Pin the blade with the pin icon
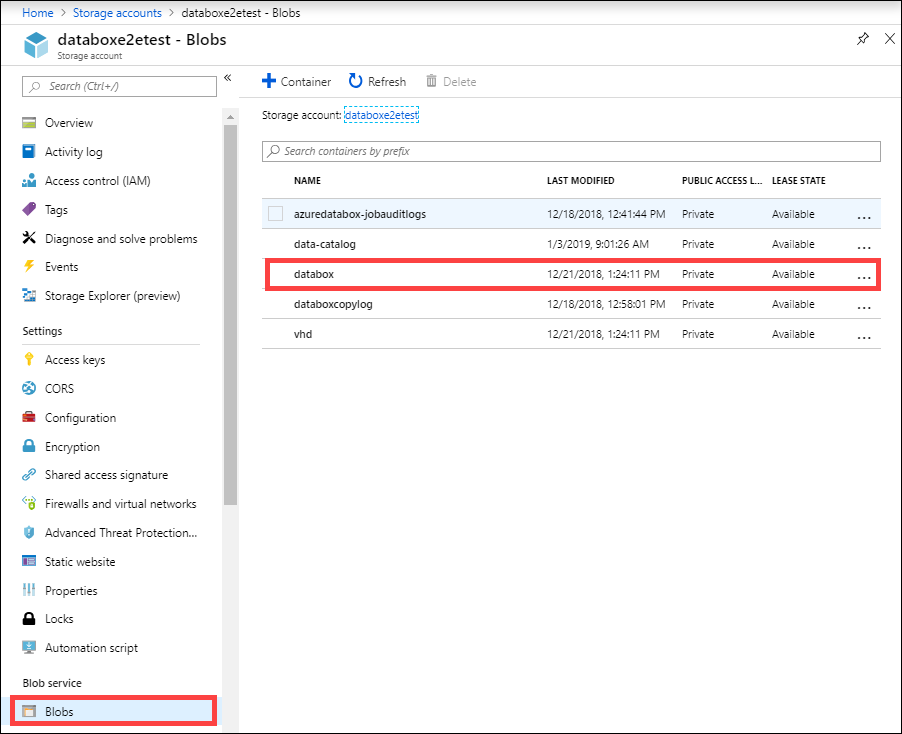 click(x=862, y=39)
